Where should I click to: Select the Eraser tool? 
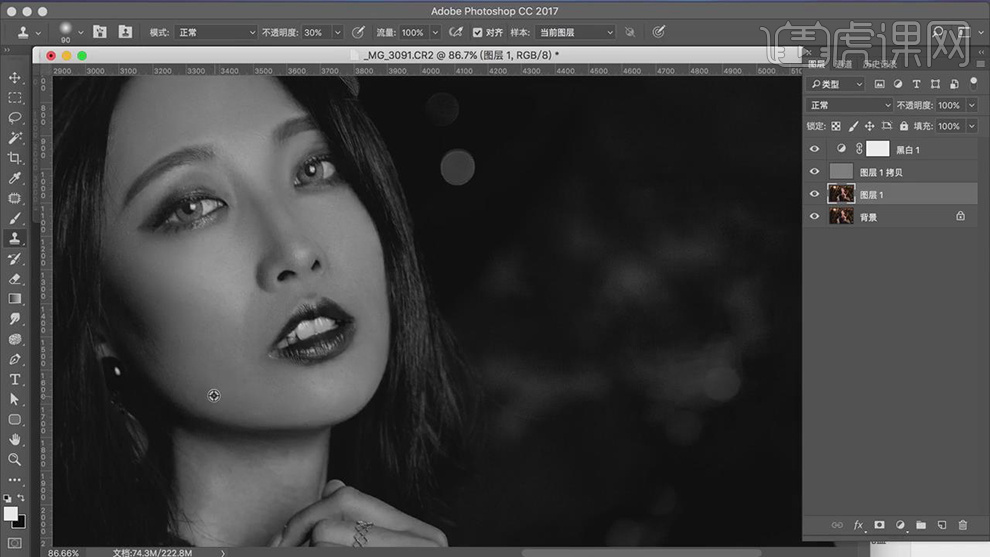tap(15, 278)
